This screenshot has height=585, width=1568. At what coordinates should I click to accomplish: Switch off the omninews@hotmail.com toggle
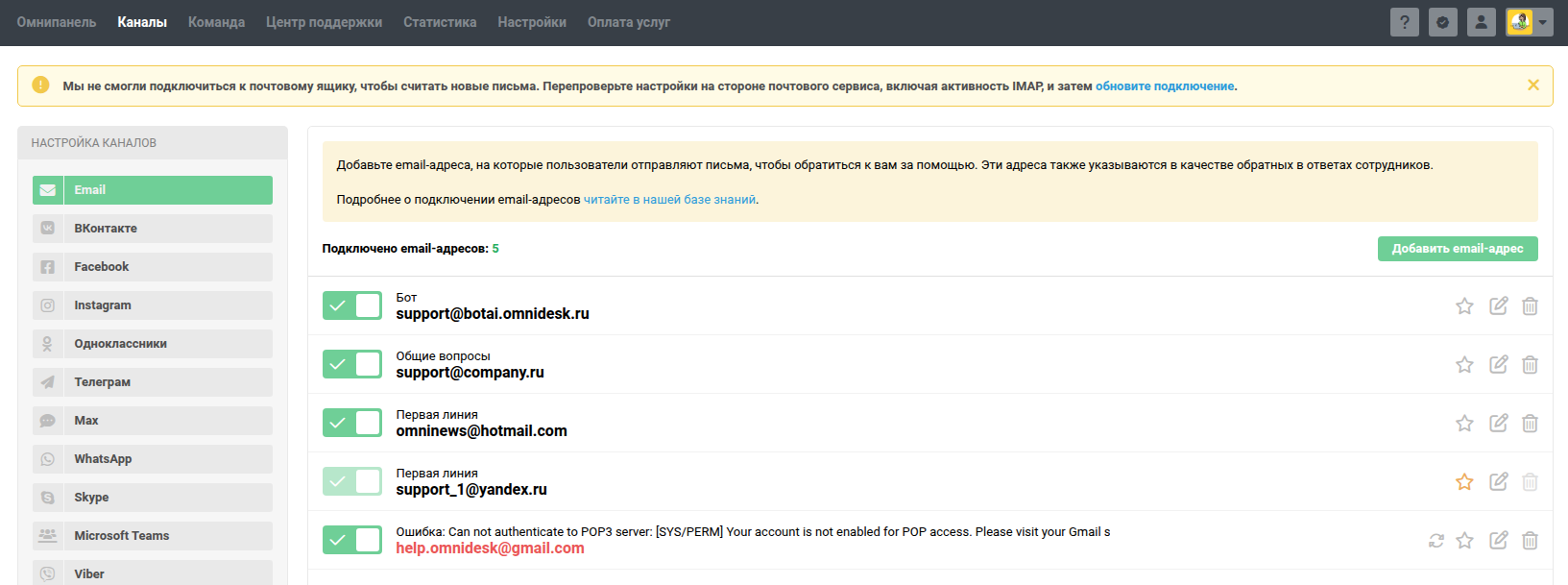click(352, 424)
